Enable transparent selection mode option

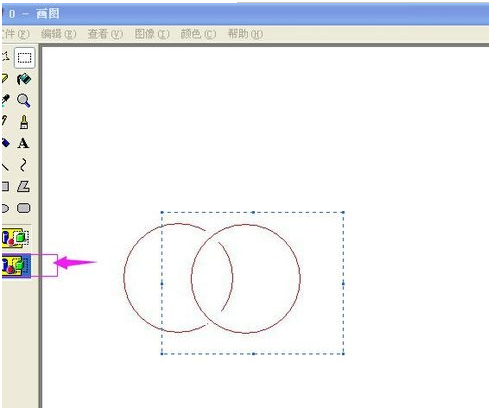(16, 266)
